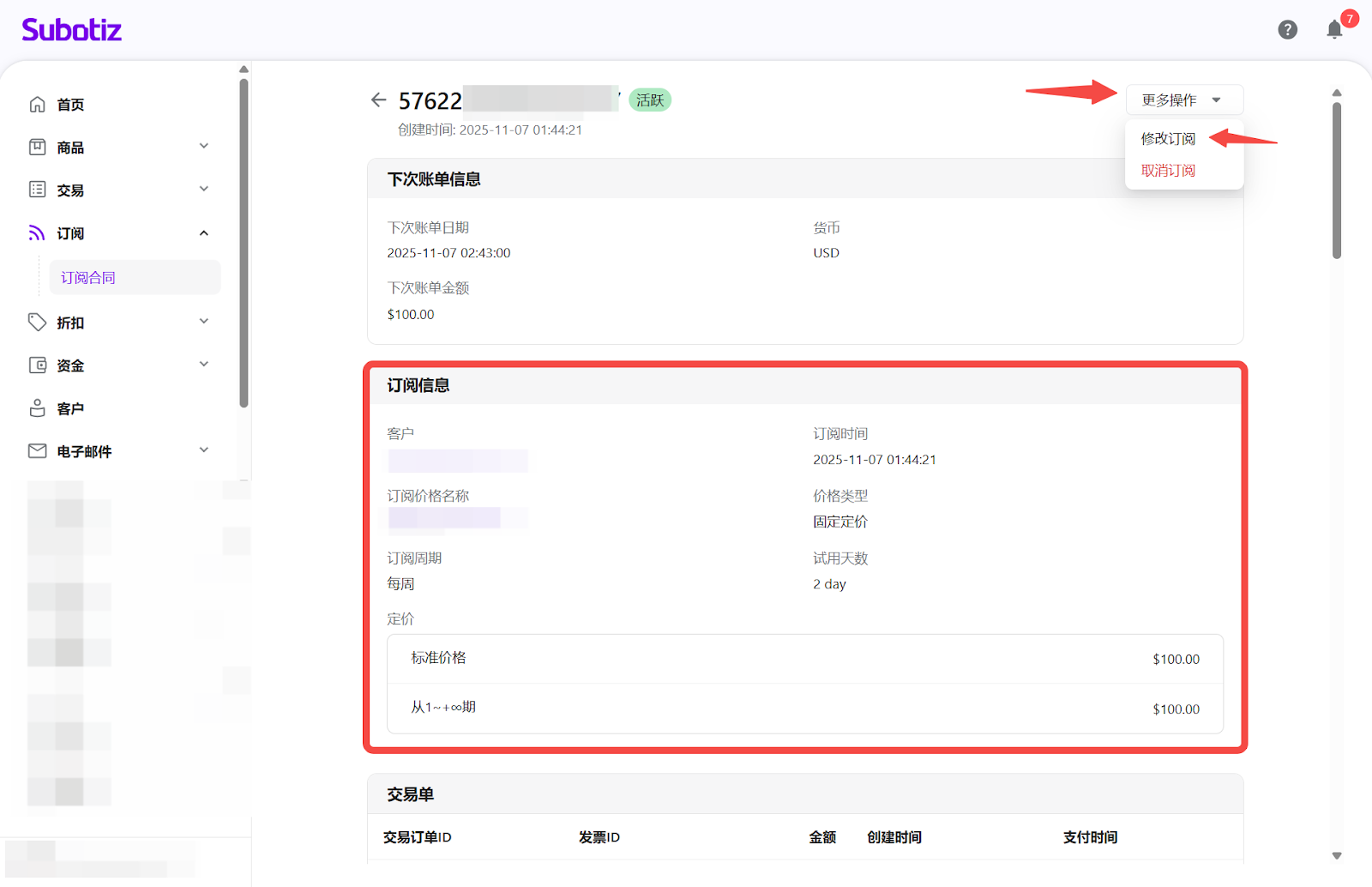Expand the 商品 menu chevron
The width and height of the screenshot is (1372, 887).
pyautogui.click(x=204, y=147)
